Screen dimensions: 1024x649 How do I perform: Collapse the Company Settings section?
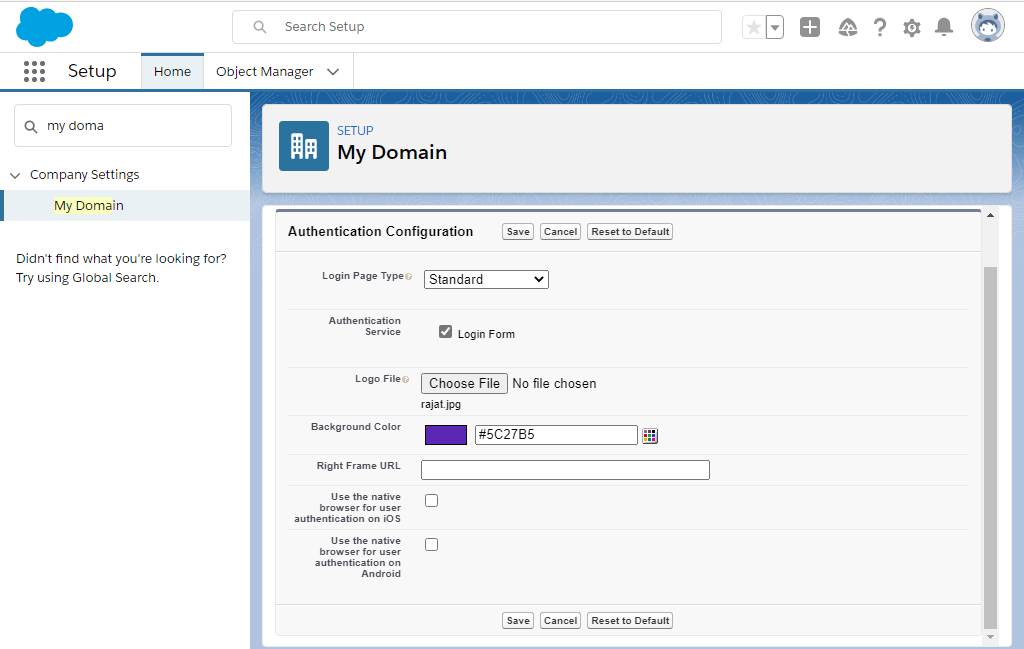15,175
